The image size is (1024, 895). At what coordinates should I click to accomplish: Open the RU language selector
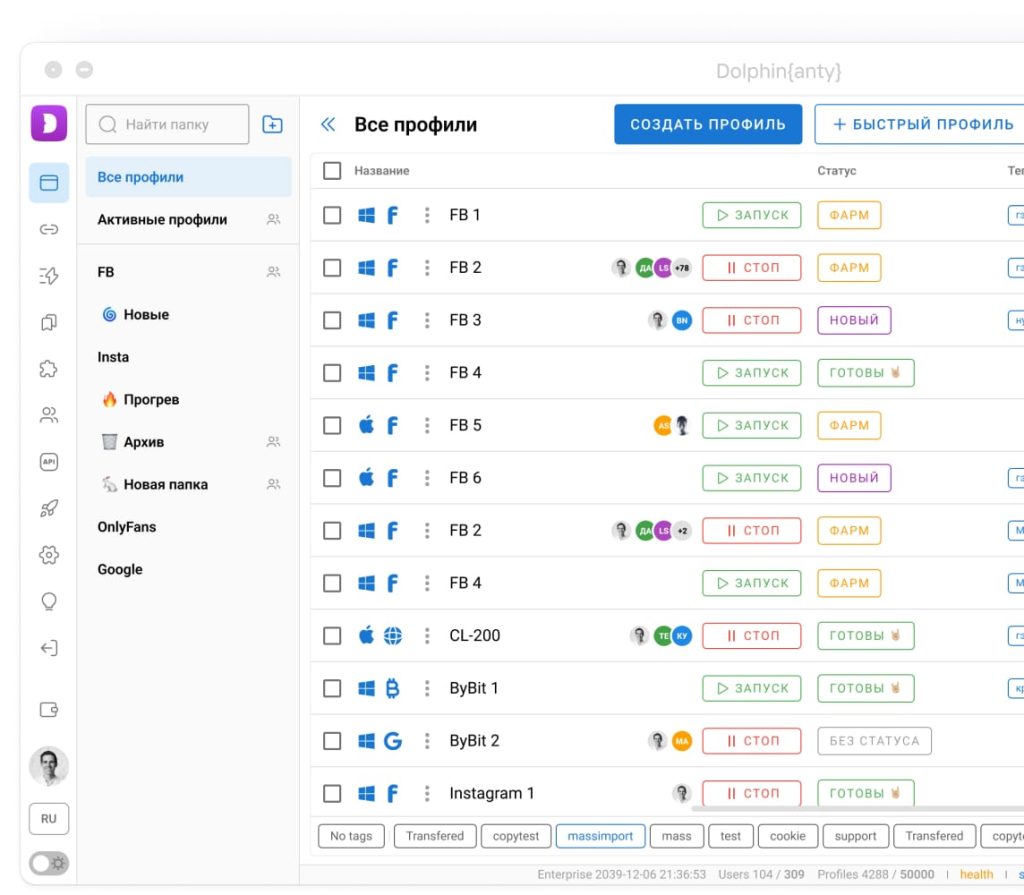tap(49, 819)
